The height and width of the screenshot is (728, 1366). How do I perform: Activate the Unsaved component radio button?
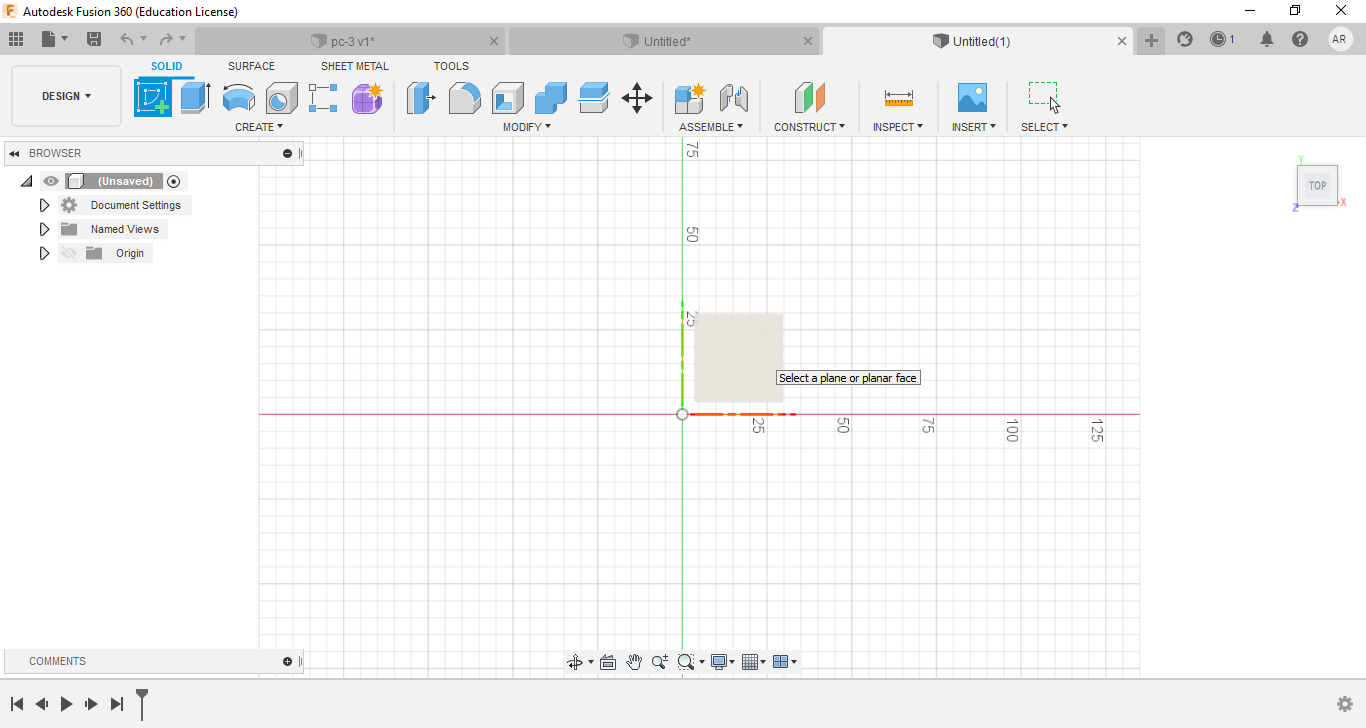(x=174, y=181)
